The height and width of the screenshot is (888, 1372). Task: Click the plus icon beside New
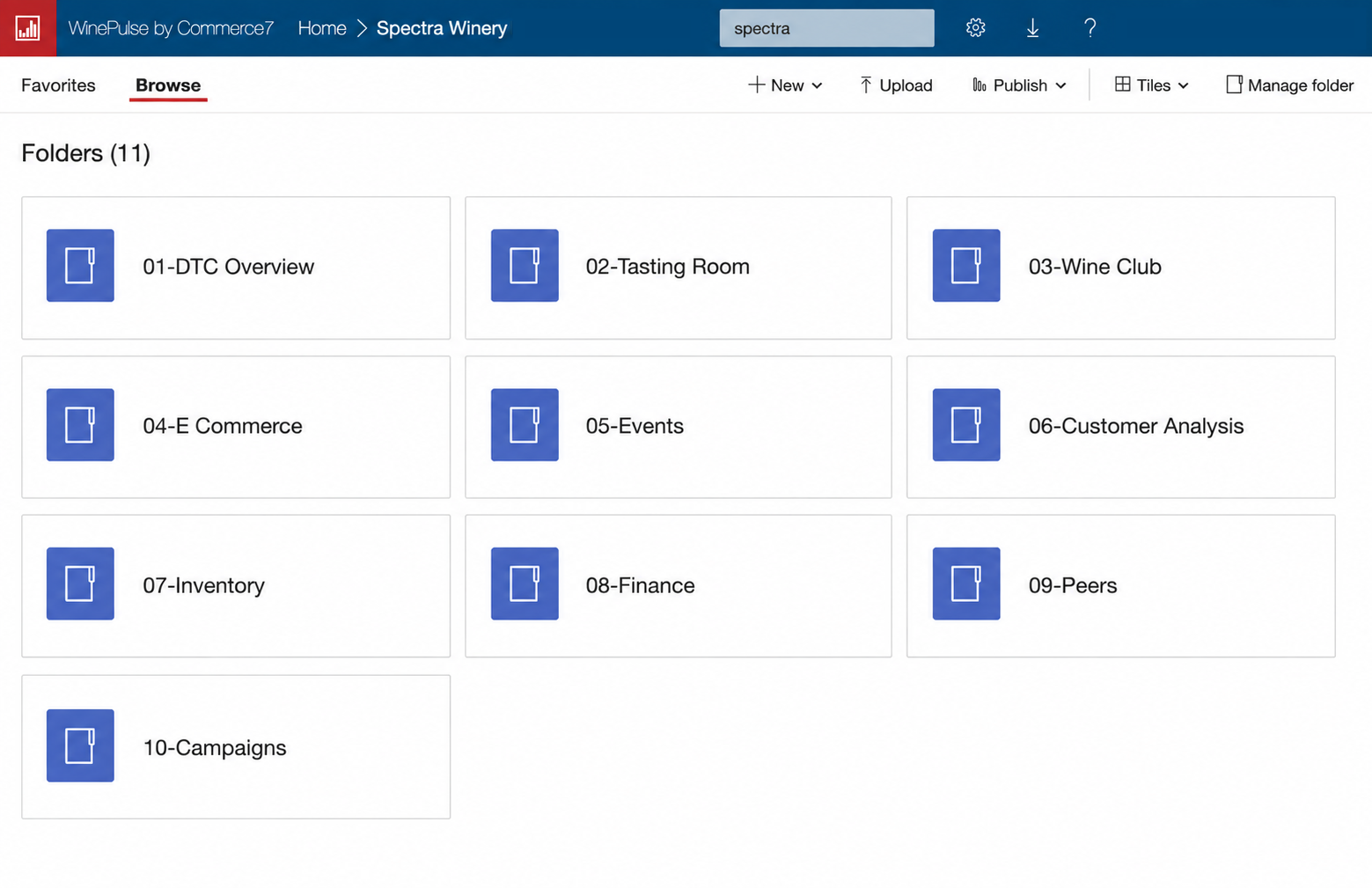[756, 84]
